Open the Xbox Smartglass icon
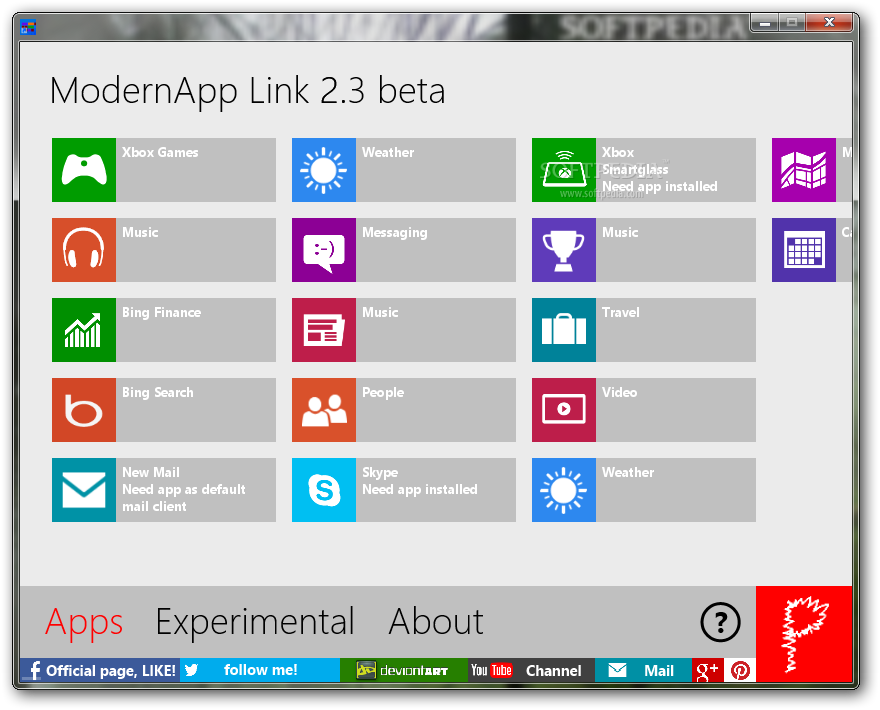880x710 pixels. [x=564, y=170]
